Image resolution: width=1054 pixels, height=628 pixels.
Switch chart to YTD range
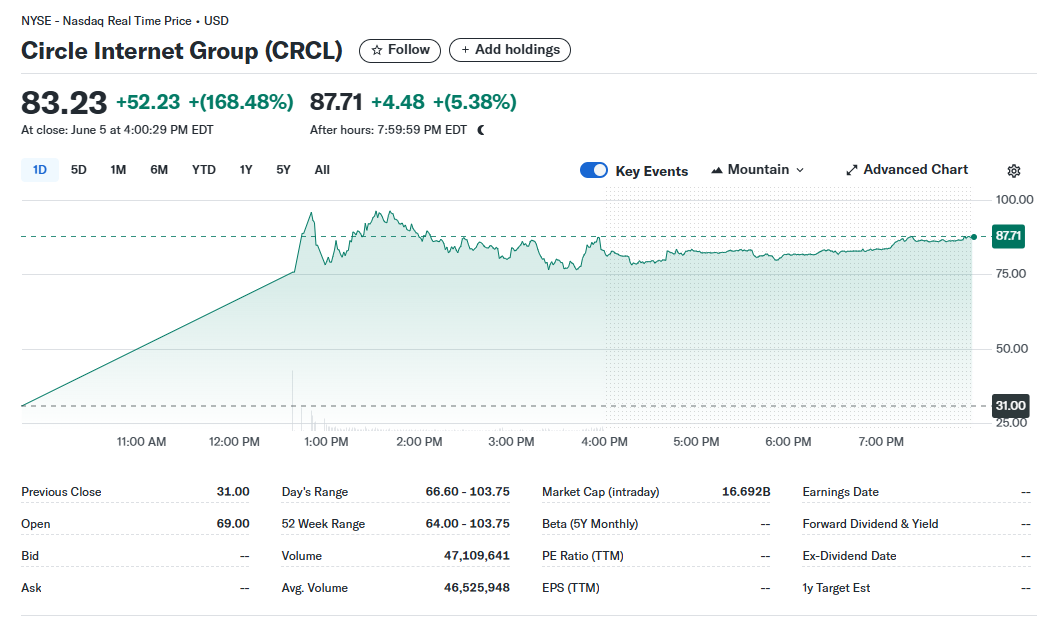[204, 170]
